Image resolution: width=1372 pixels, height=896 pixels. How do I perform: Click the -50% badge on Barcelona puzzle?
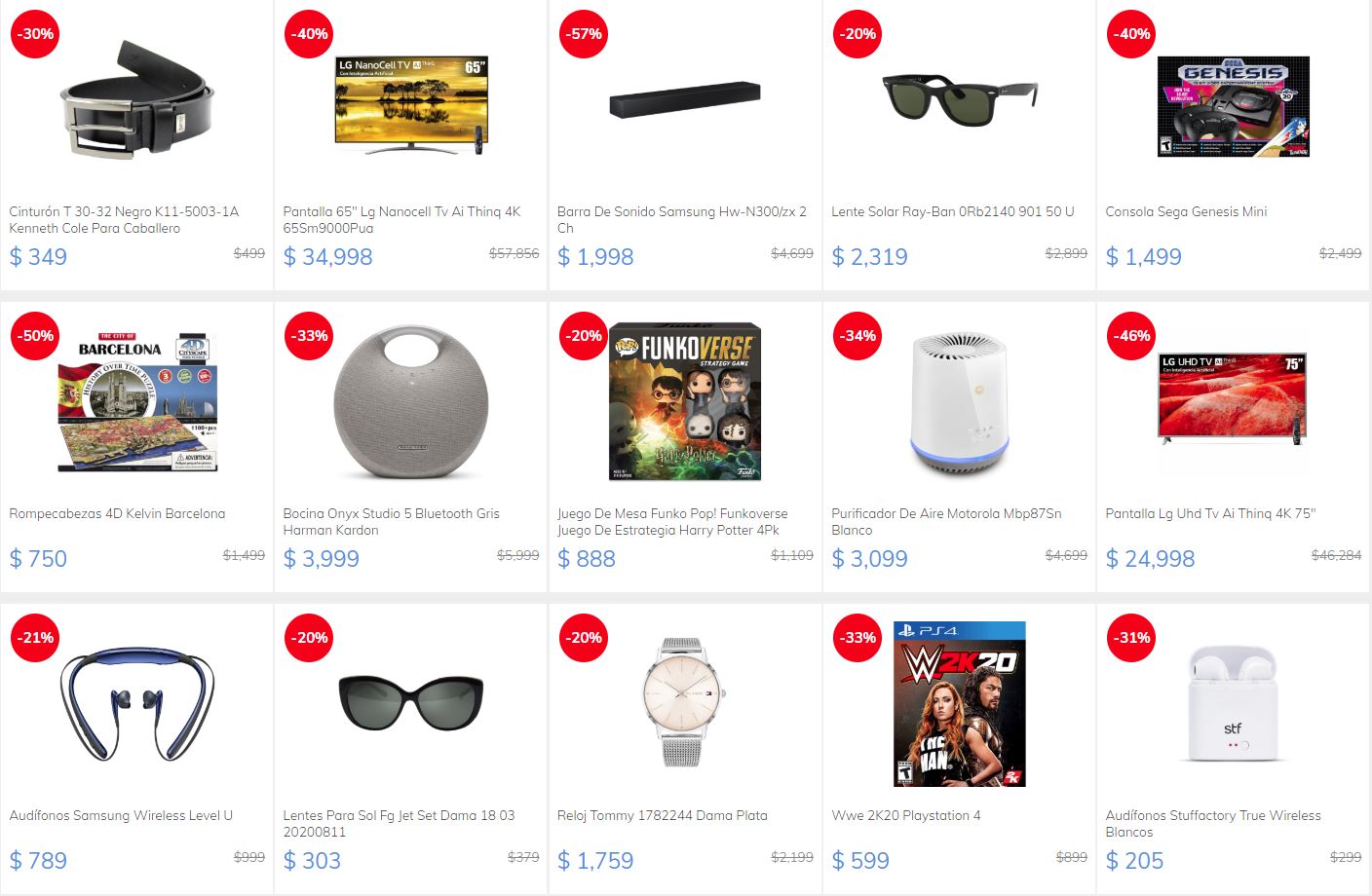35,337
